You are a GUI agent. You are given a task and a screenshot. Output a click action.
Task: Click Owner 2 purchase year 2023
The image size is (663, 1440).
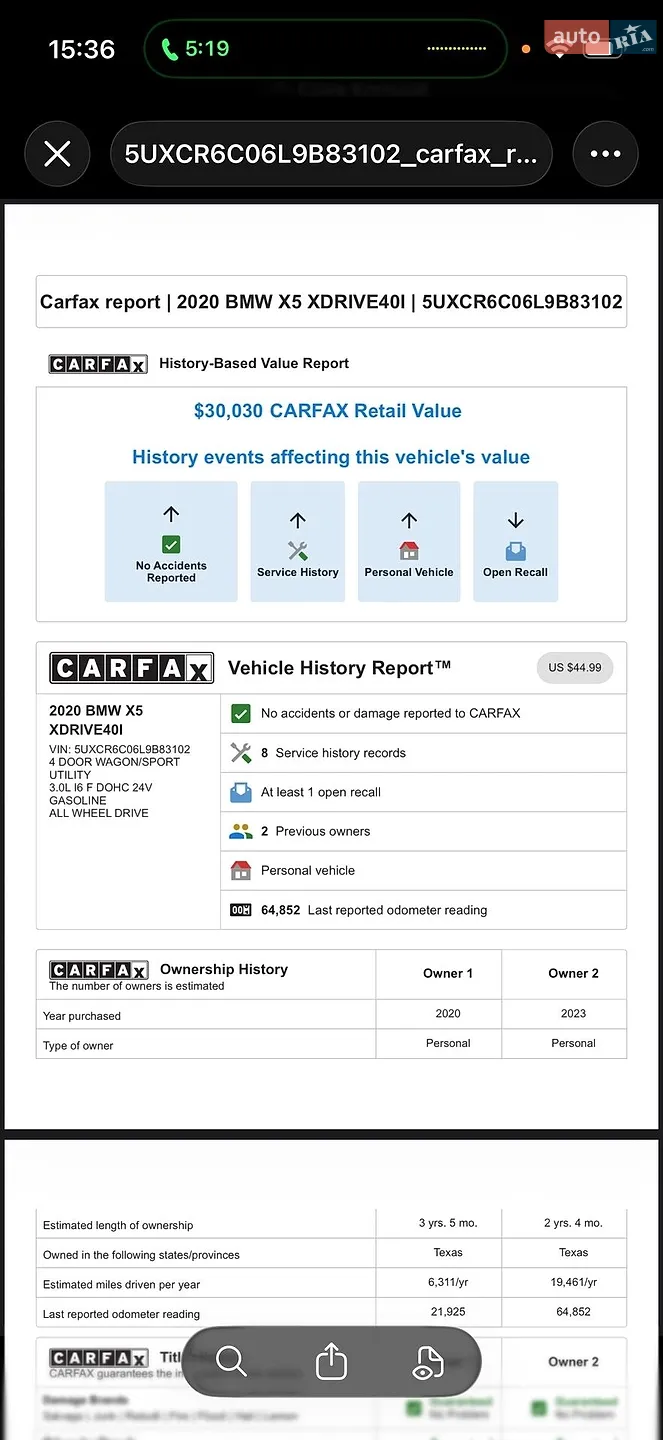574,1013
